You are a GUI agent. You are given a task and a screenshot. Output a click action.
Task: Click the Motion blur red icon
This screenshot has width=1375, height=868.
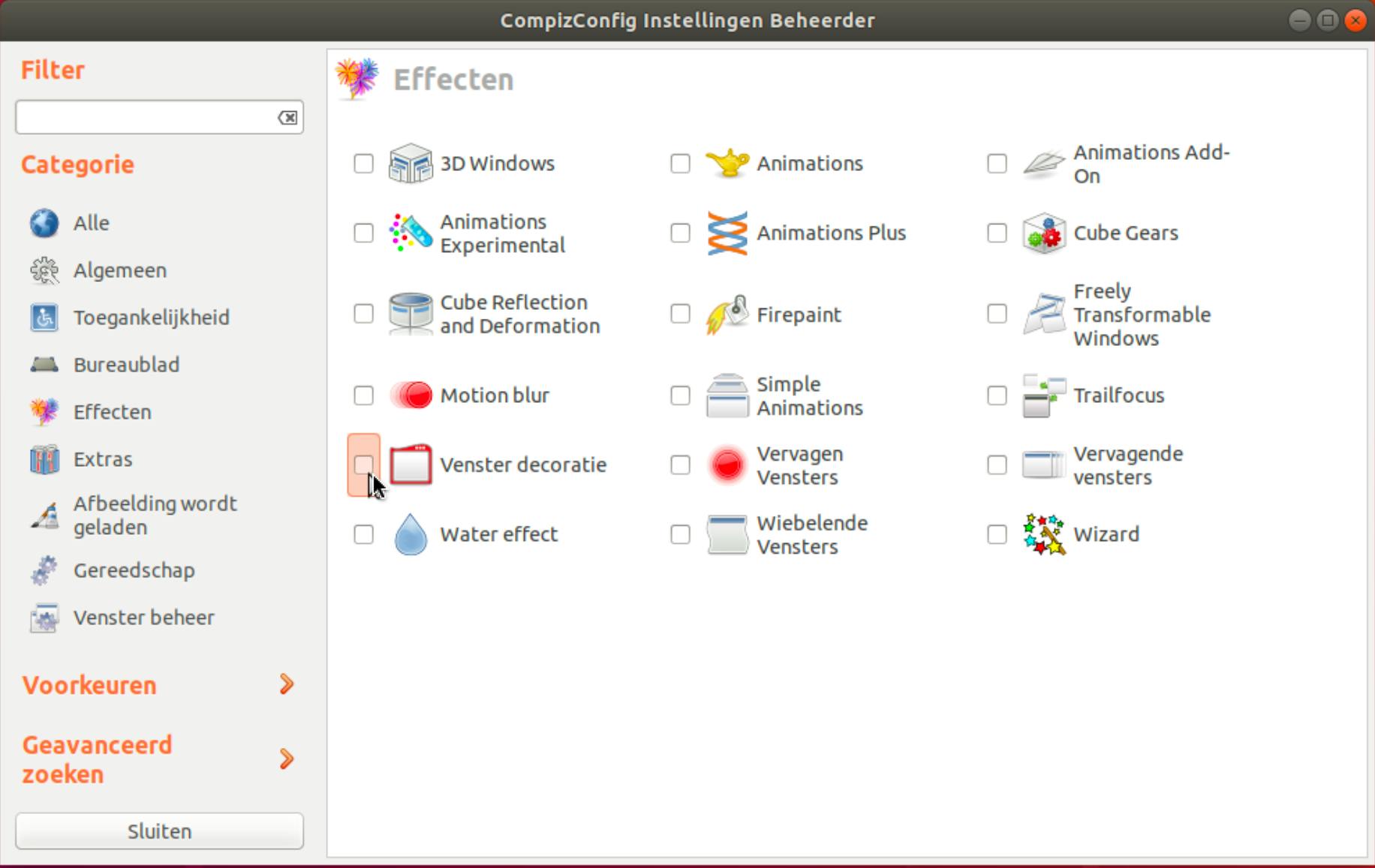(x=411, y=395)
